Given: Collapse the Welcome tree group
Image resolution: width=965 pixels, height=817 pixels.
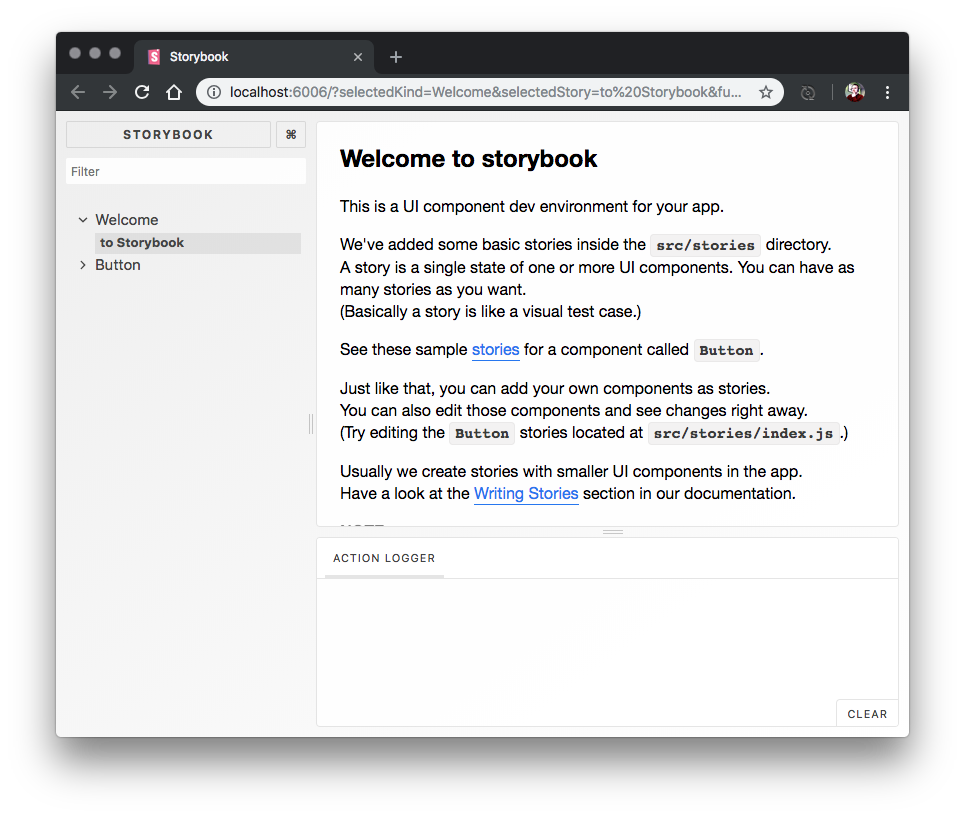Looking at the screenshot, I should (x=83, y=220).
